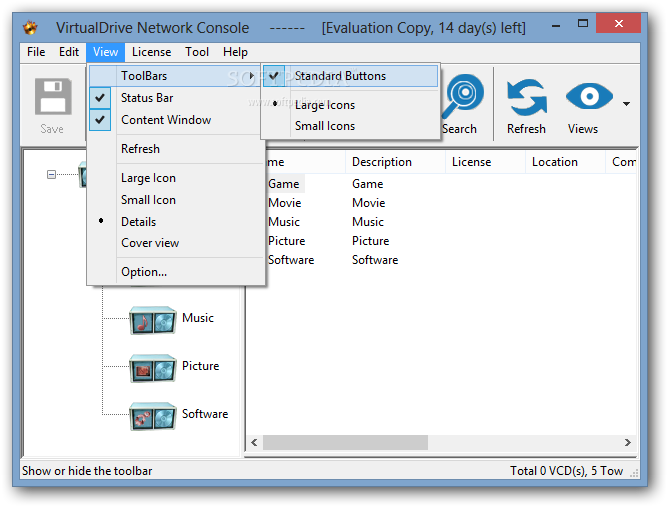Click the scroll right arrow

pyautogui.click(x=628, y=442)
